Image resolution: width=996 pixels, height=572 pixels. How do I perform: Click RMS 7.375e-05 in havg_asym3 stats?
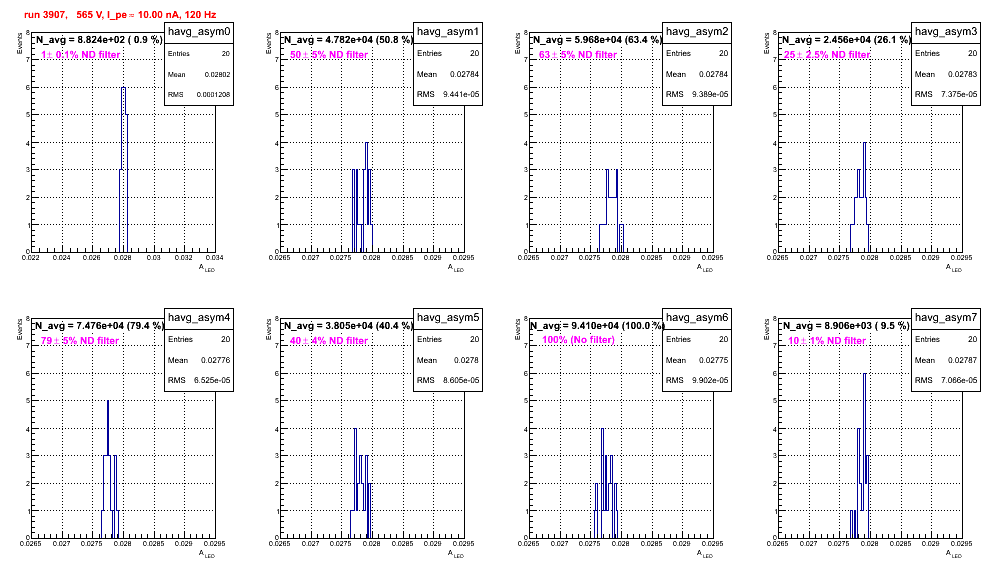tap(946, 94)
